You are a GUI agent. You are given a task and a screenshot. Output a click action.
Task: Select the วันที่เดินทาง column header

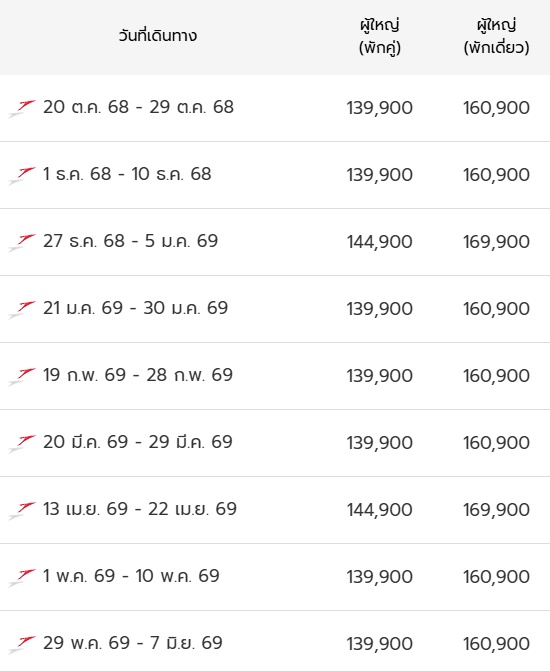coord(158,35)
